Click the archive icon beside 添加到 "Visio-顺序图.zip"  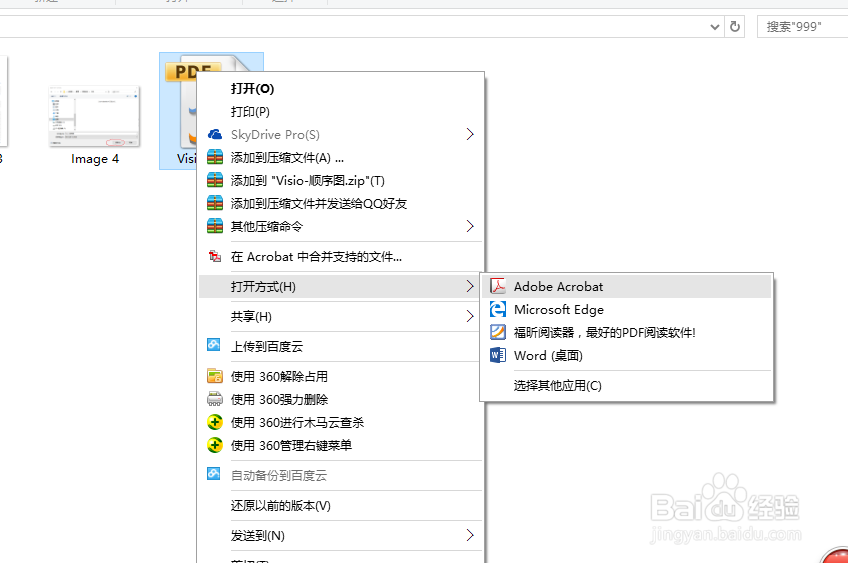[x=215, y=180]
